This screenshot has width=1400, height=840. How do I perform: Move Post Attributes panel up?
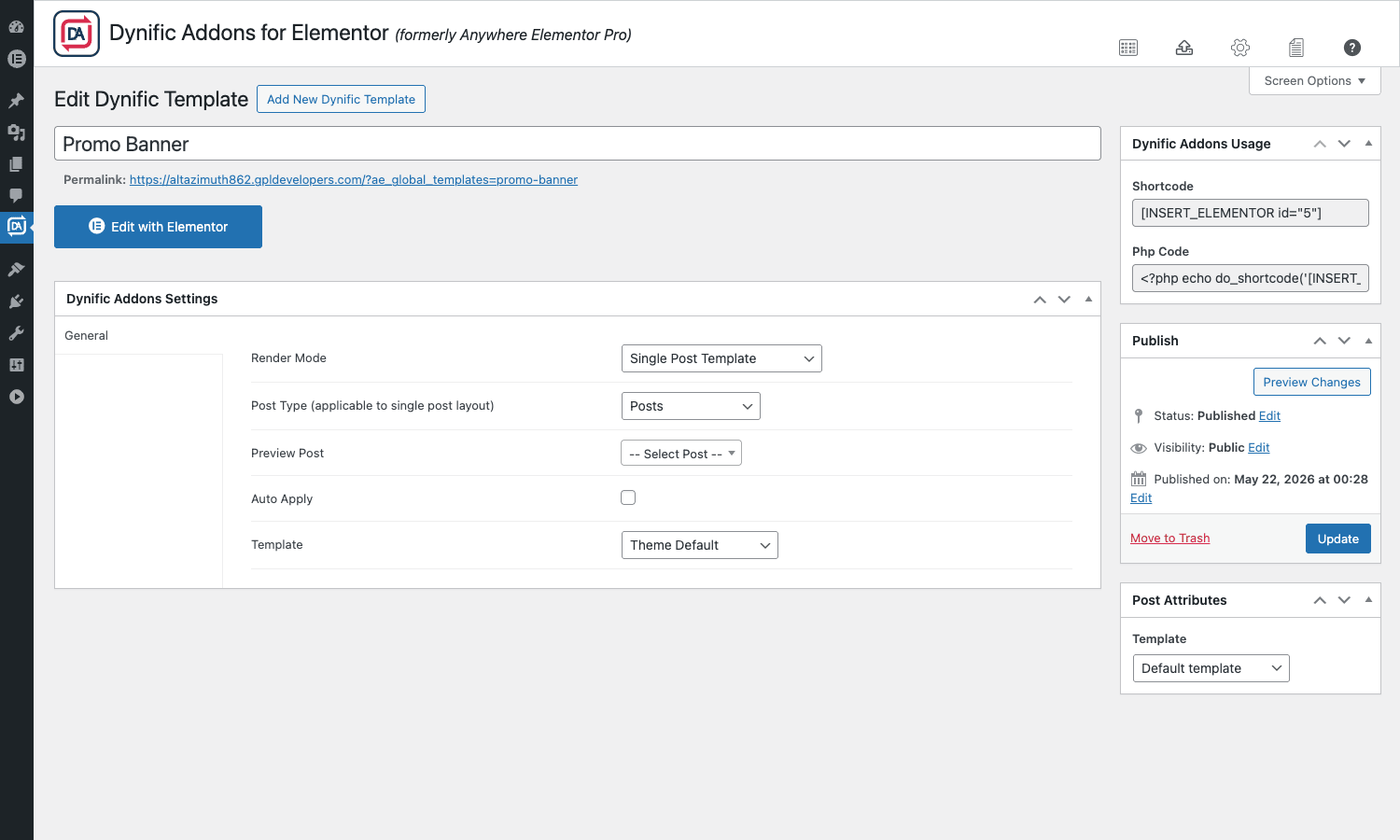point(1320,600)
